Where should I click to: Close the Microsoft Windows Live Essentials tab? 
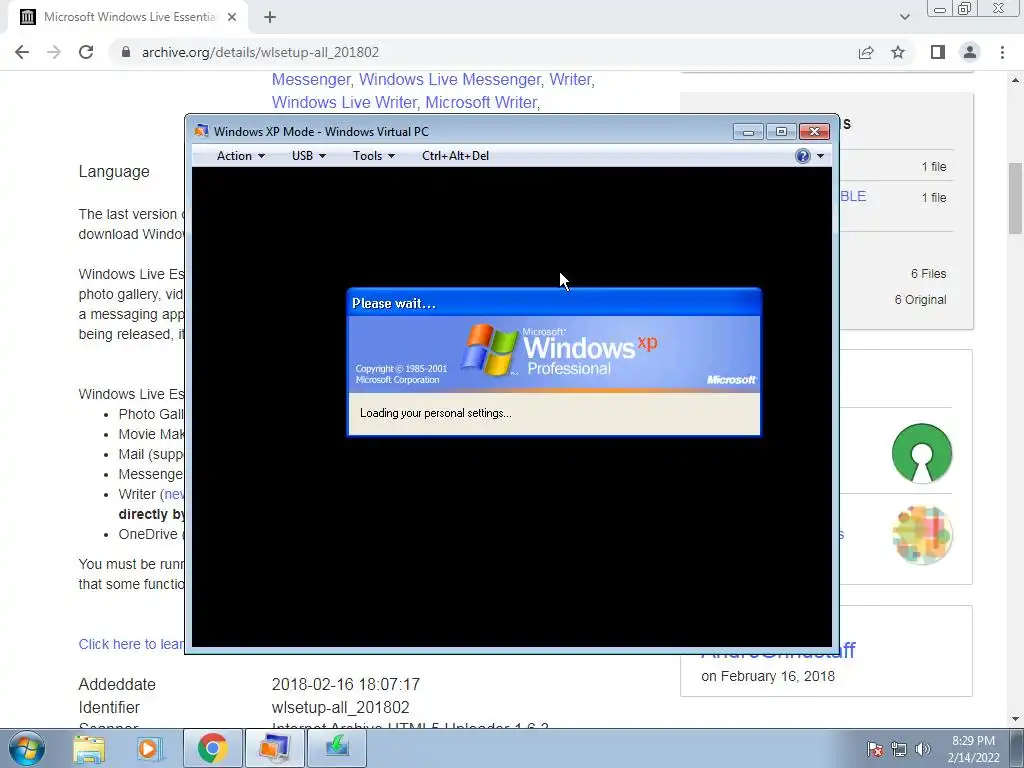(x=232, y=18)
